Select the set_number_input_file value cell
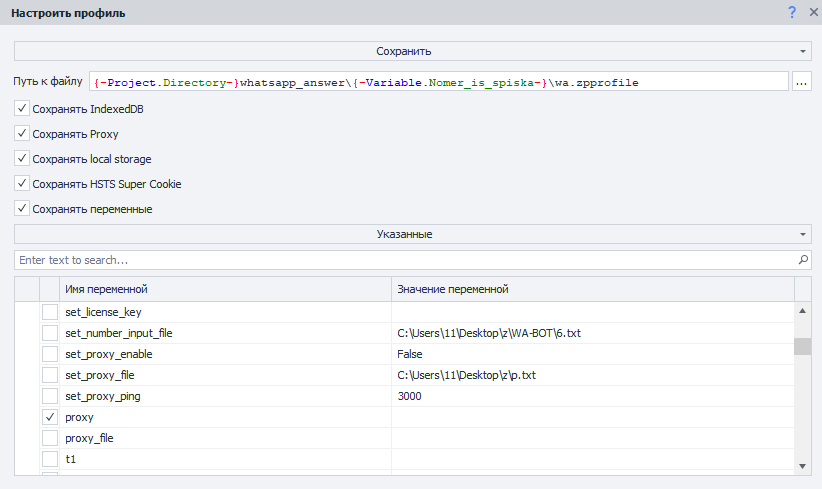The image size is (822, 489). [592, 333]
